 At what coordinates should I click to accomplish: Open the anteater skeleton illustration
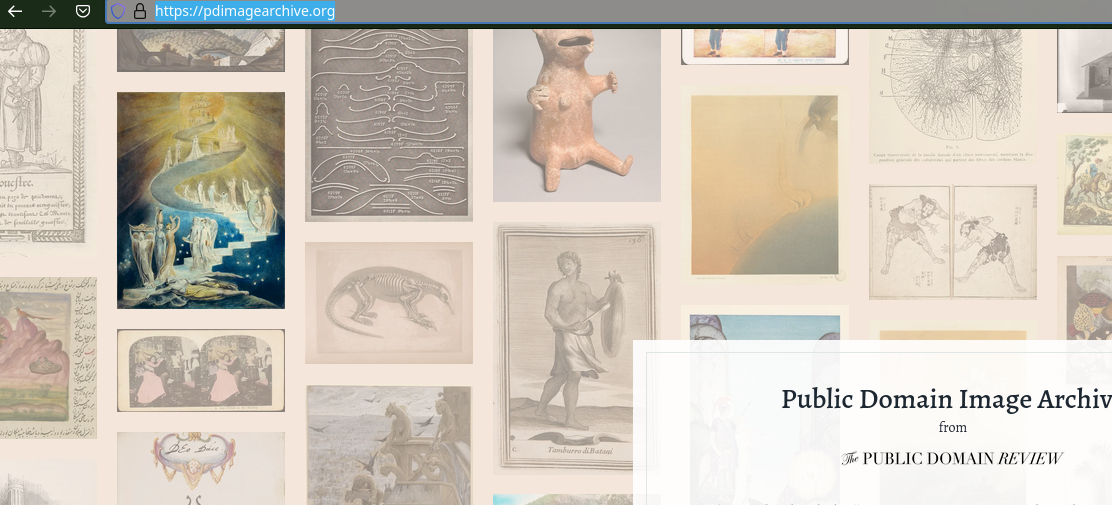click(x=389, y=303)
